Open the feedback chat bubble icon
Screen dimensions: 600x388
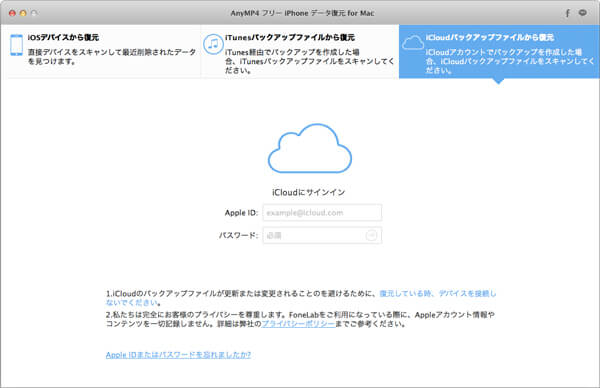click(x=583, y=13)
